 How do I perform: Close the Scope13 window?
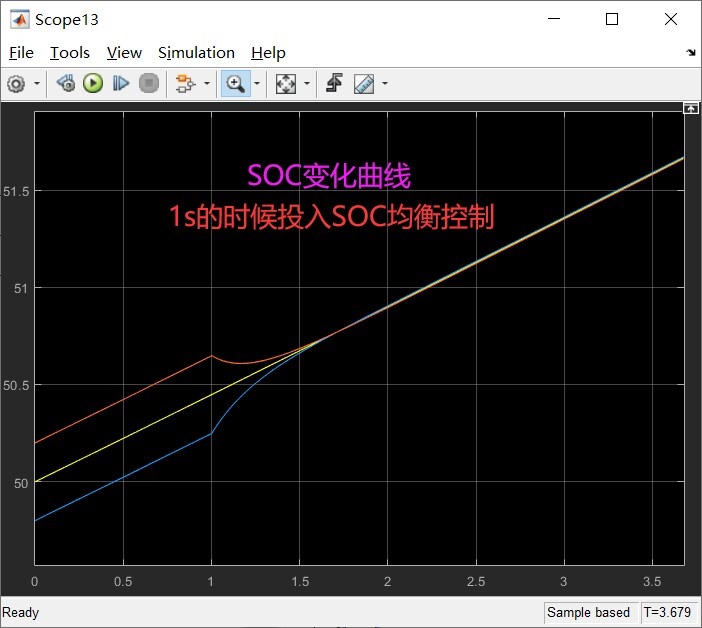point(671,19)
